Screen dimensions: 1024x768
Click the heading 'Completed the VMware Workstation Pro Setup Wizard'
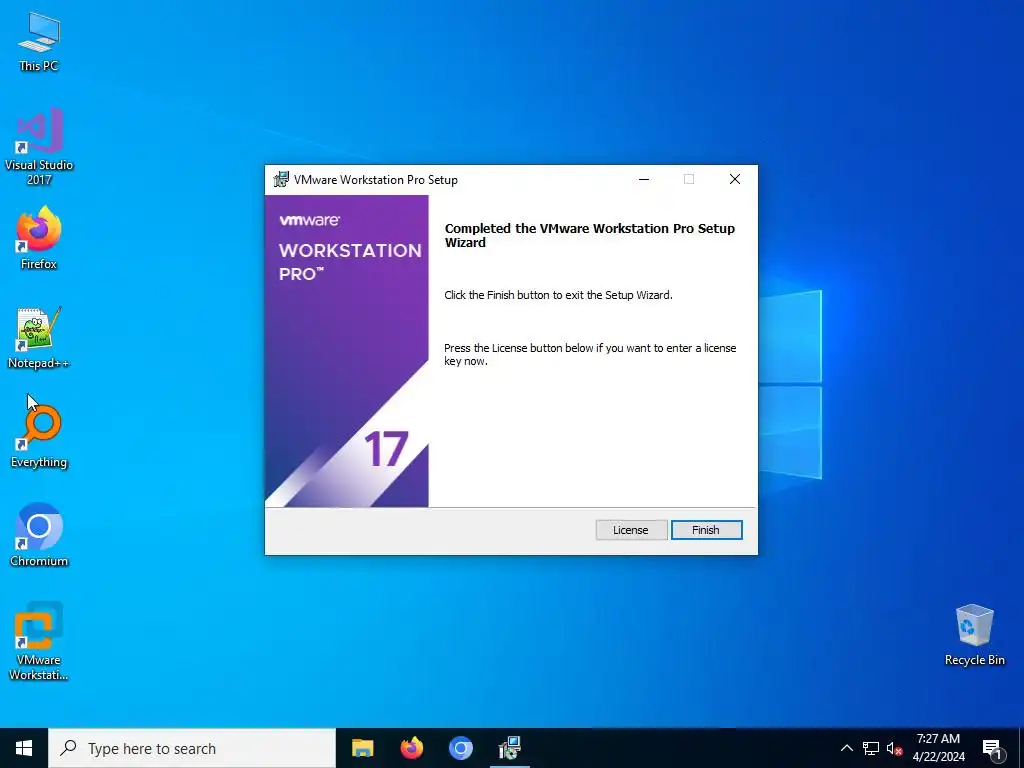(590, 235)
